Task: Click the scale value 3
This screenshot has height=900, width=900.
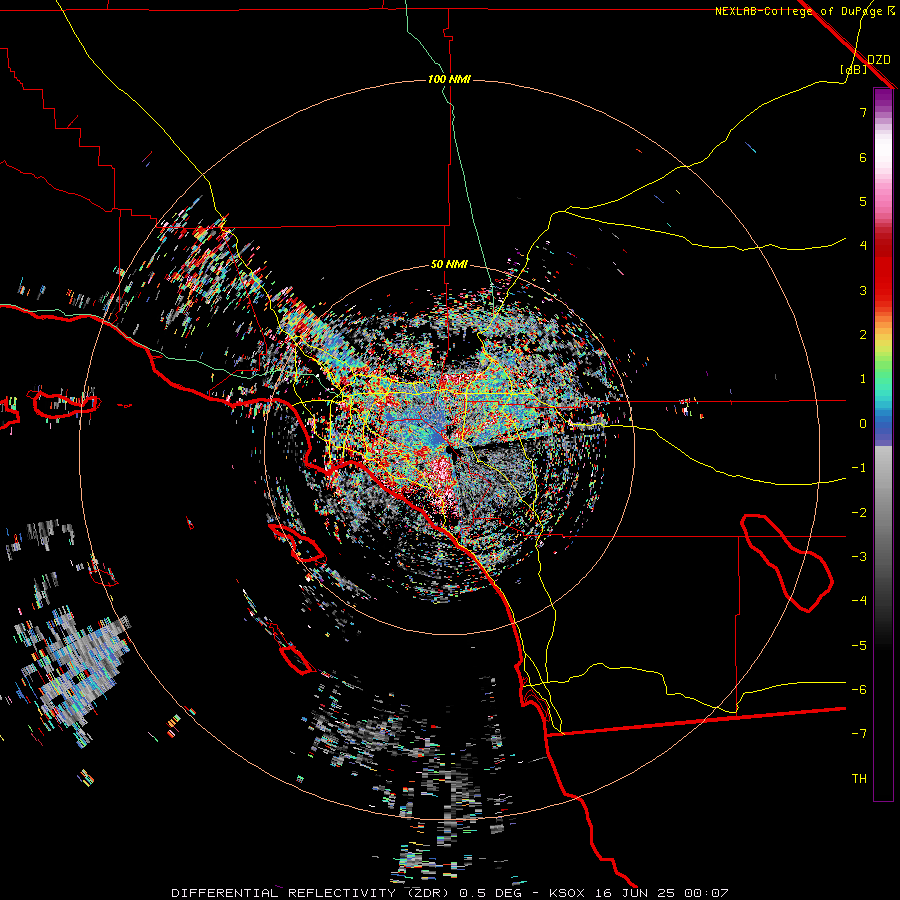Action: 863,290
